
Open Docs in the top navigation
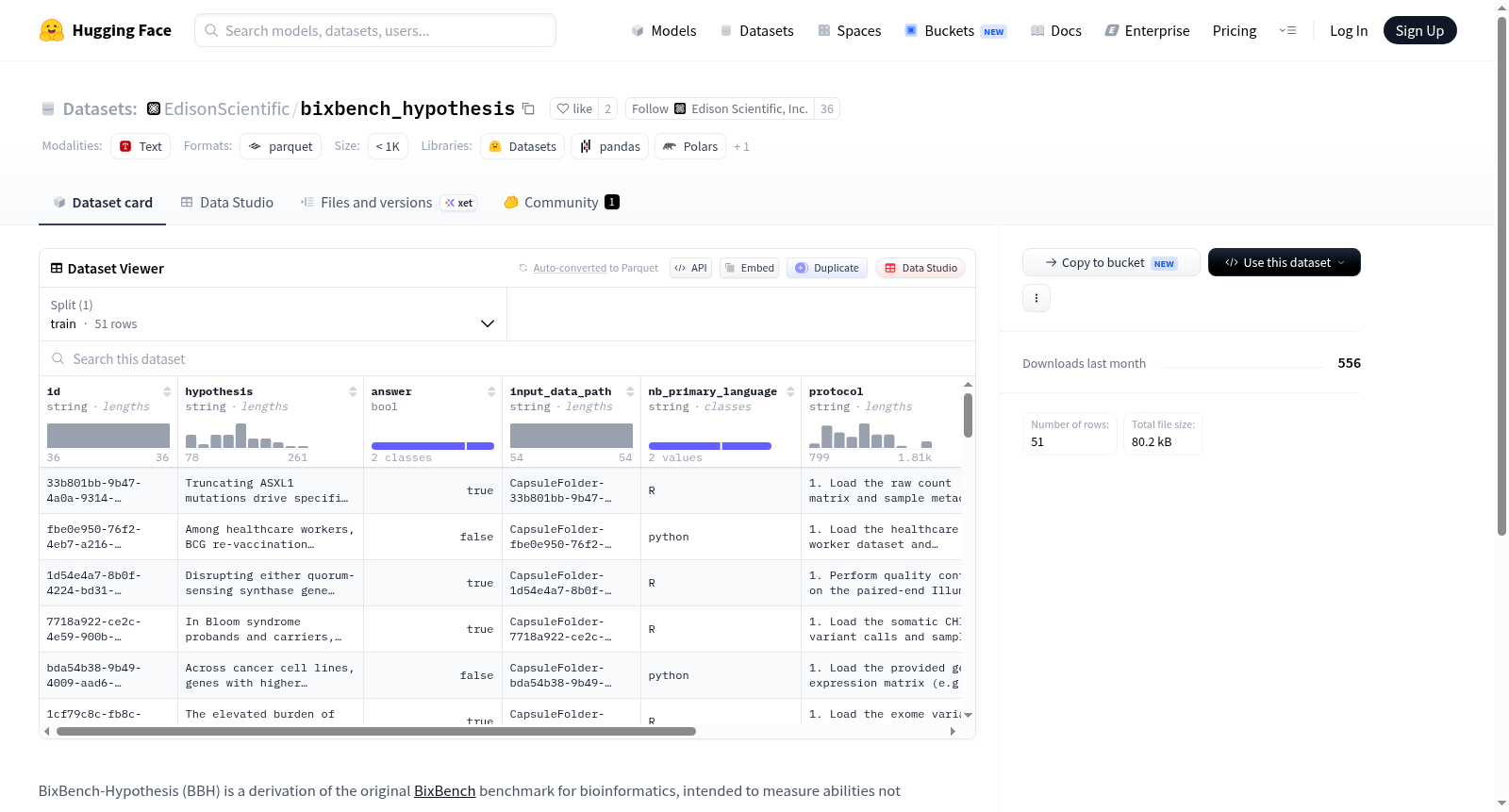pyautogui.click(x=1056, y=31)
